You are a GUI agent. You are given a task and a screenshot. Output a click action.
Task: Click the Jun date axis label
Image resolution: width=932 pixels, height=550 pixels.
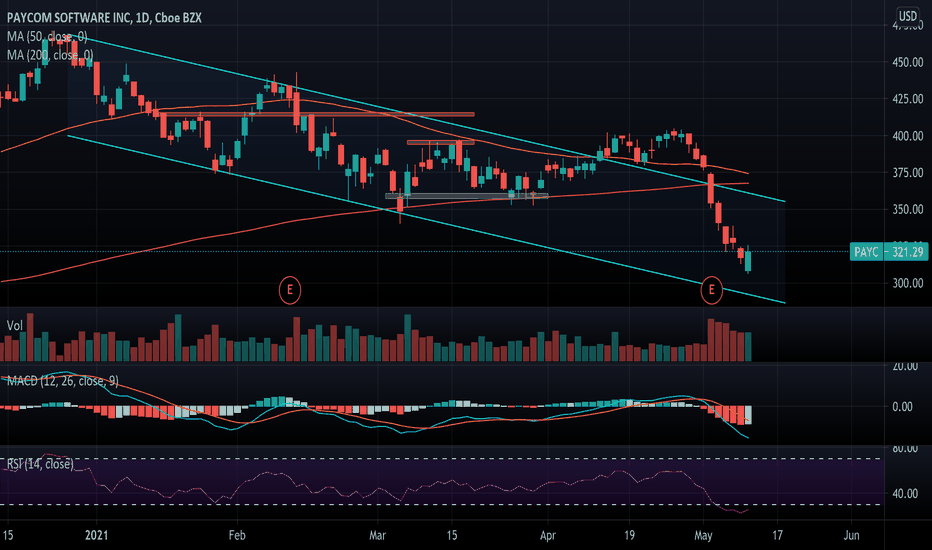coord(851,535)
